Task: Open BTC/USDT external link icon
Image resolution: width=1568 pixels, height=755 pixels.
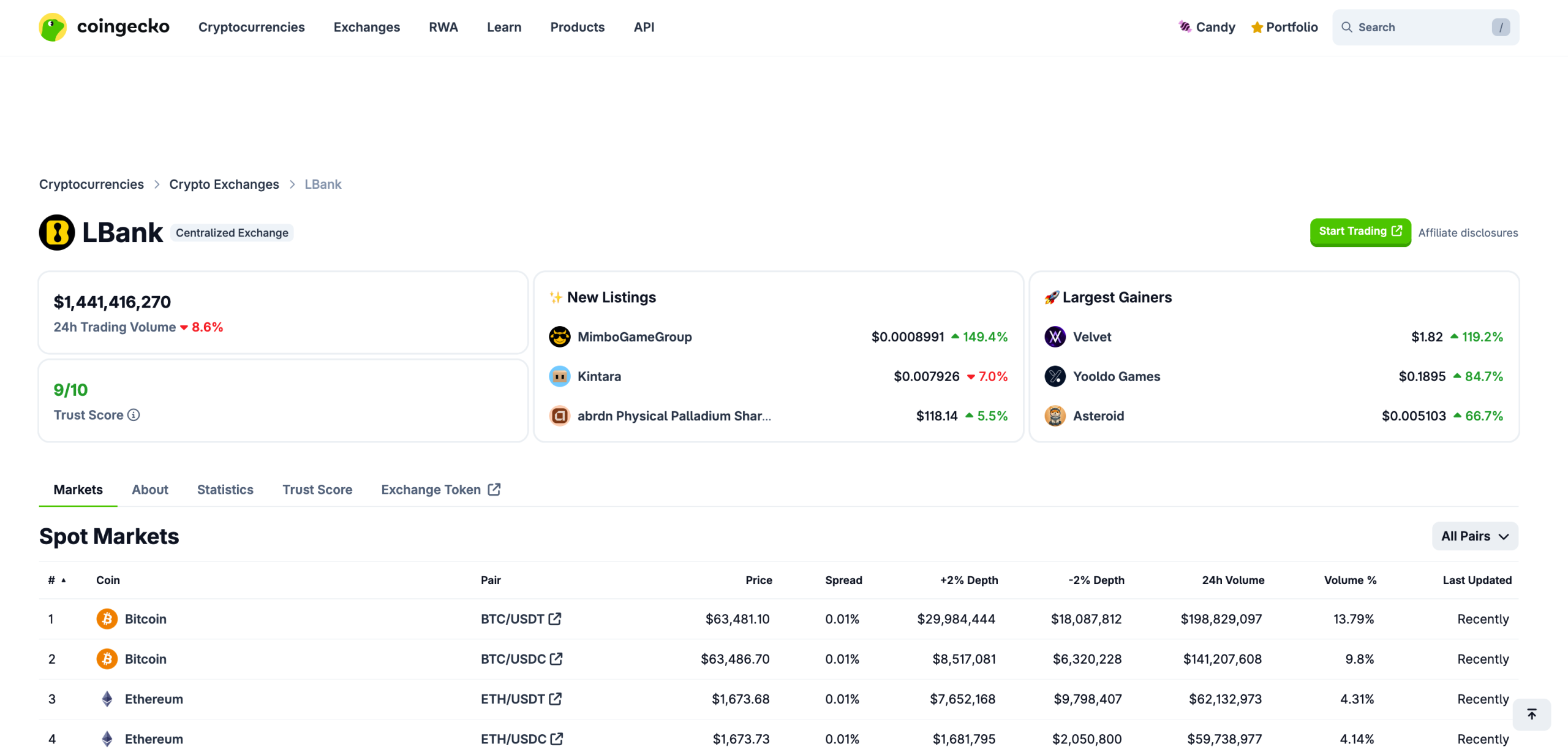Action: [x=555, y=619]
